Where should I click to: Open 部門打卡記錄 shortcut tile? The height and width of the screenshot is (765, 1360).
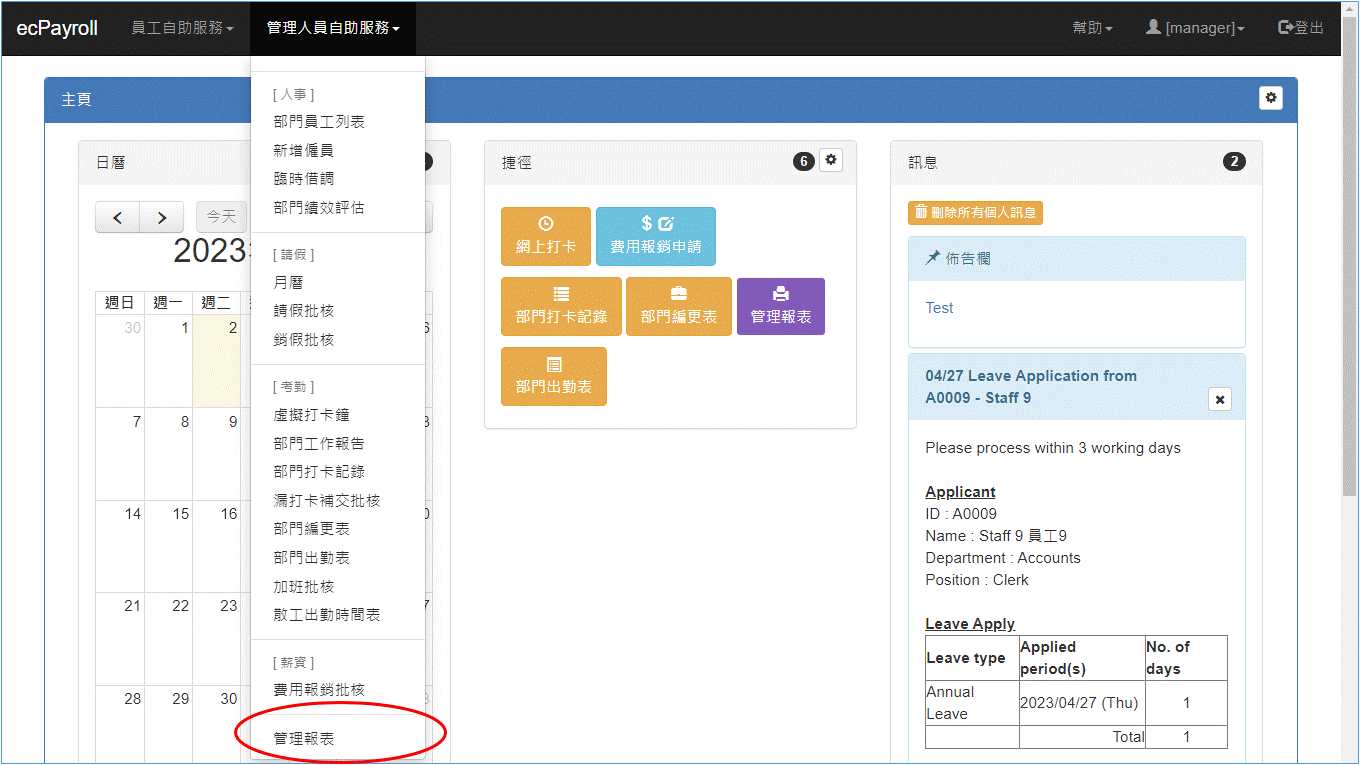[561, 306]
